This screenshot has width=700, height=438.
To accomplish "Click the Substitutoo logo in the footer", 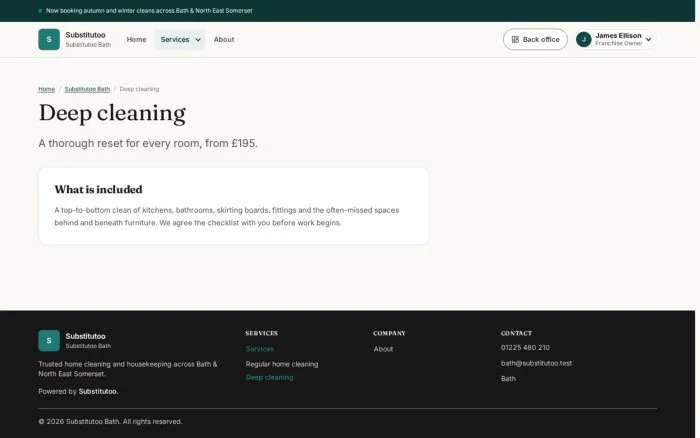I will click(49, 341).
